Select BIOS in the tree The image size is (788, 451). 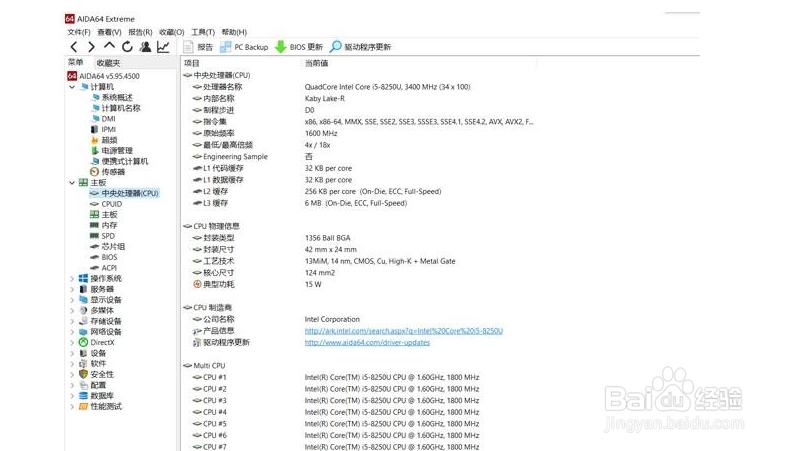pos(104,257)
